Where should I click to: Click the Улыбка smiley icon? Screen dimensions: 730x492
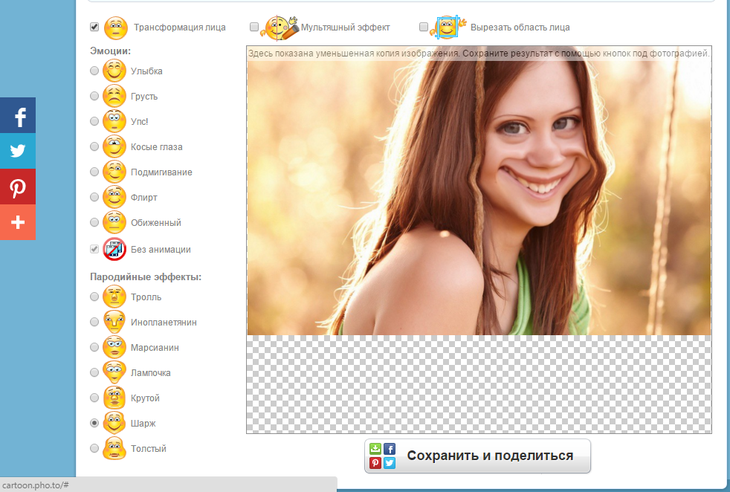115,71
